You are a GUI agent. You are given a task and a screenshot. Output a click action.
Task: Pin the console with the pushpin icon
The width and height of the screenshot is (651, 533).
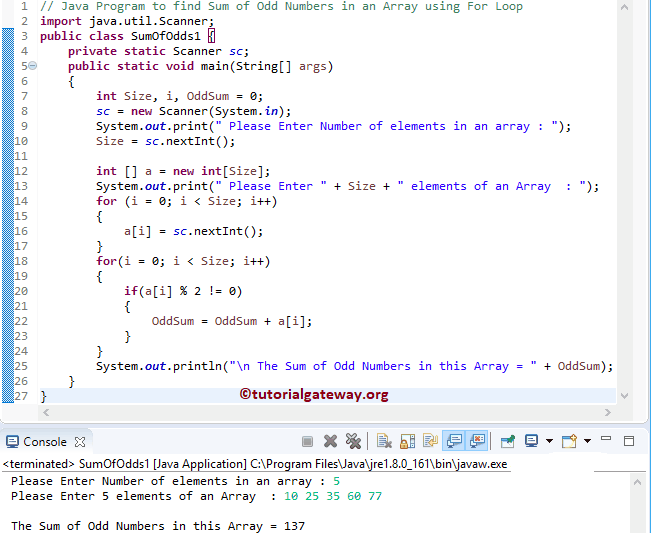coord(508,441)
